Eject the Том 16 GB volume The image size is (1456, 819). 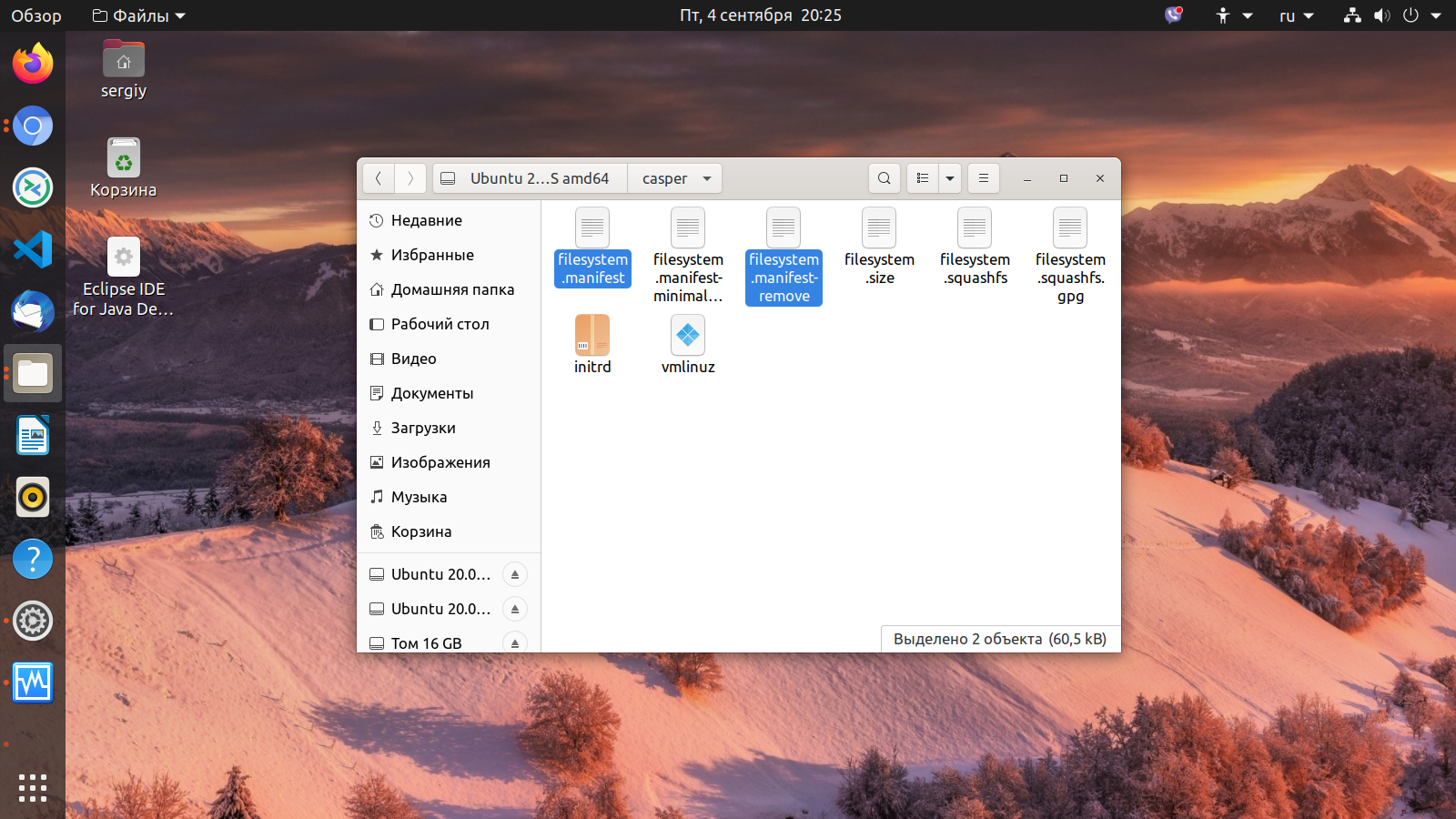tap(514, 642)
